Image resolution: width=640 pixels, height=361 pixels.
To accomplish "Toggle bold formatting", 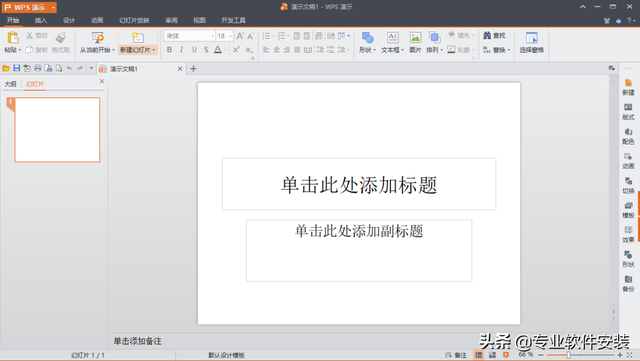I will click(x=169, y=50).
